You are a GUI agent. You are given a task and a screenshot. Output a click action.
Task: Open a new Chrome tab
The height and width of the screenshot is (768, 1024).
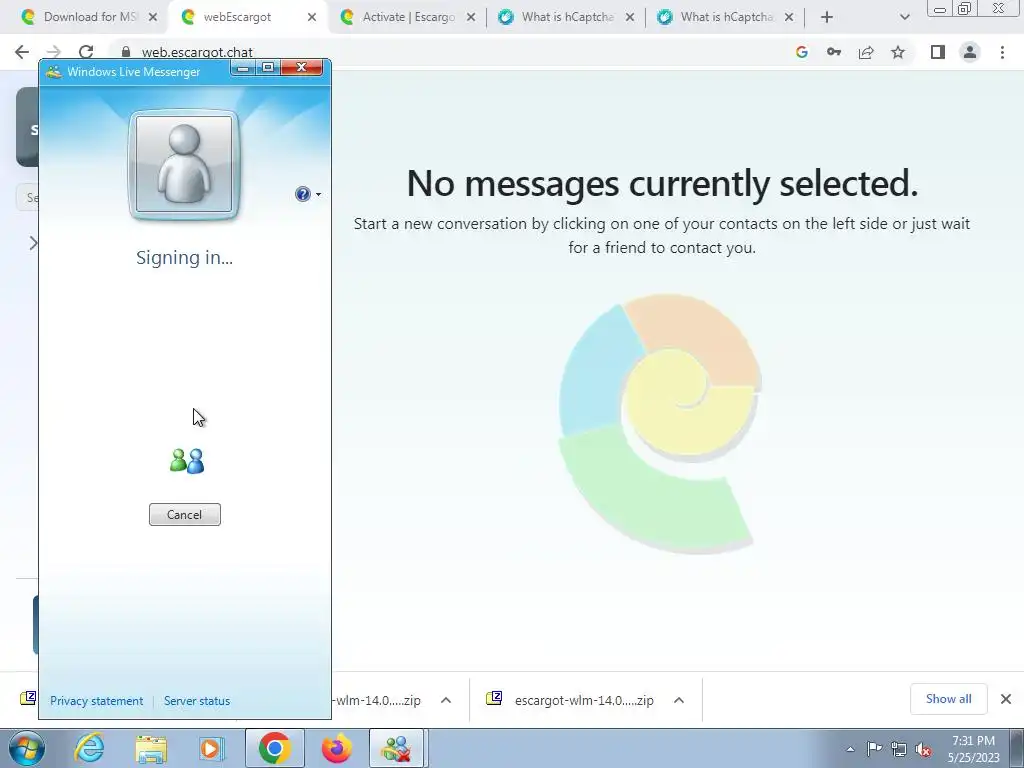pyautogui.click(x=827, y=17)
